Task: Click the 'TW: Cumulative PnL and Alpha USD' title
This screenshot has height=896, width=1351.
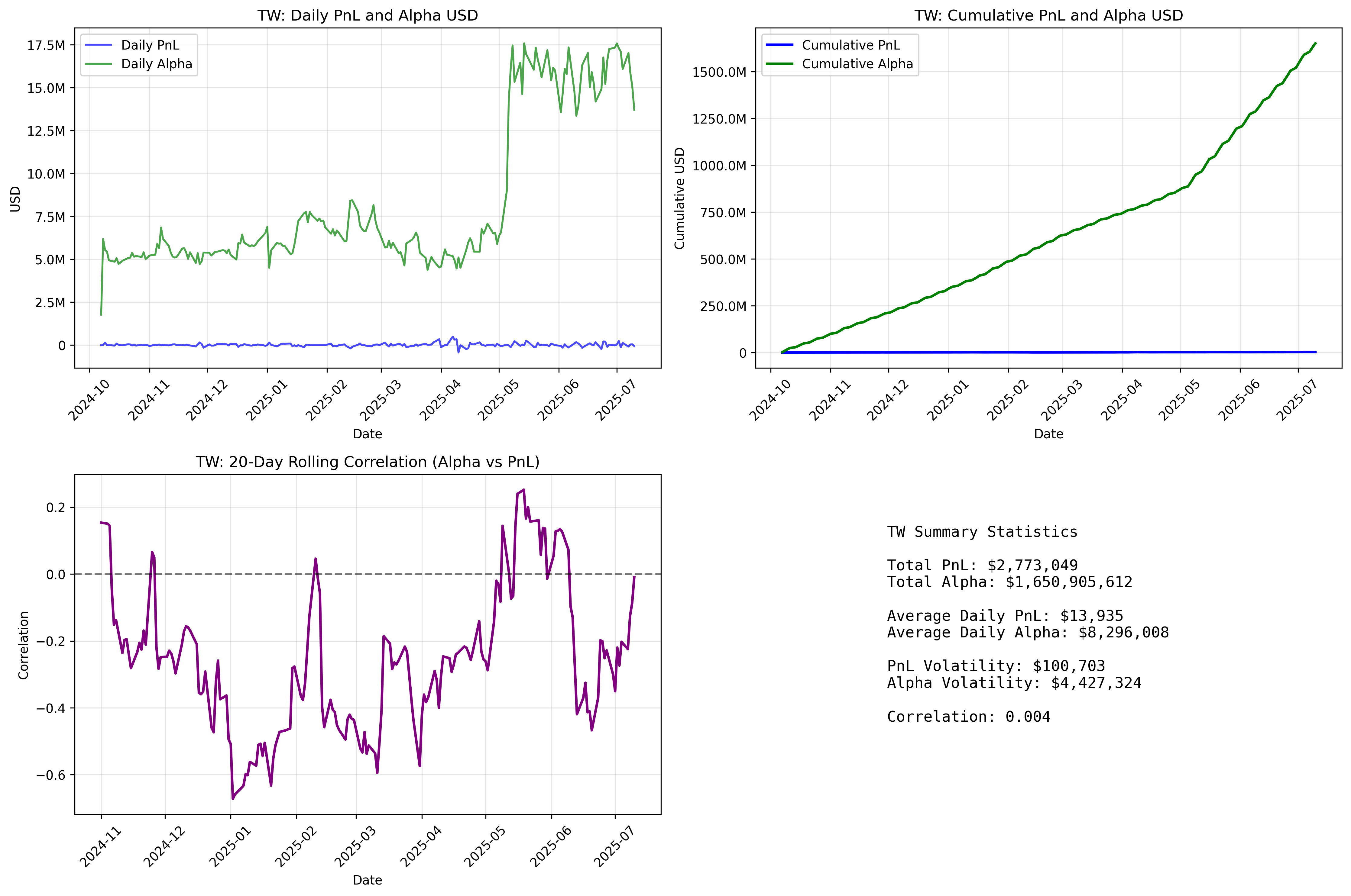Action: (x=1048, y=15)
